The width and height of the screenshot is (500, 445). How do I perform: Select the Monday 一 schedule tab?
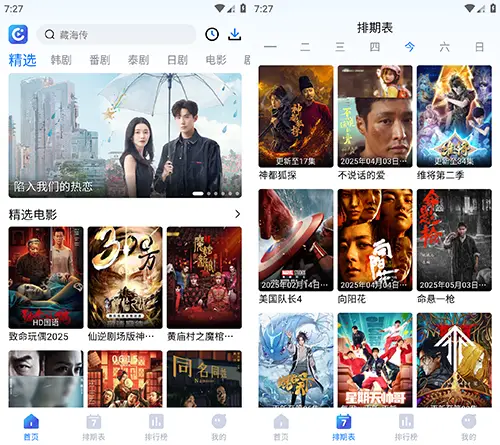pos(270,47)
